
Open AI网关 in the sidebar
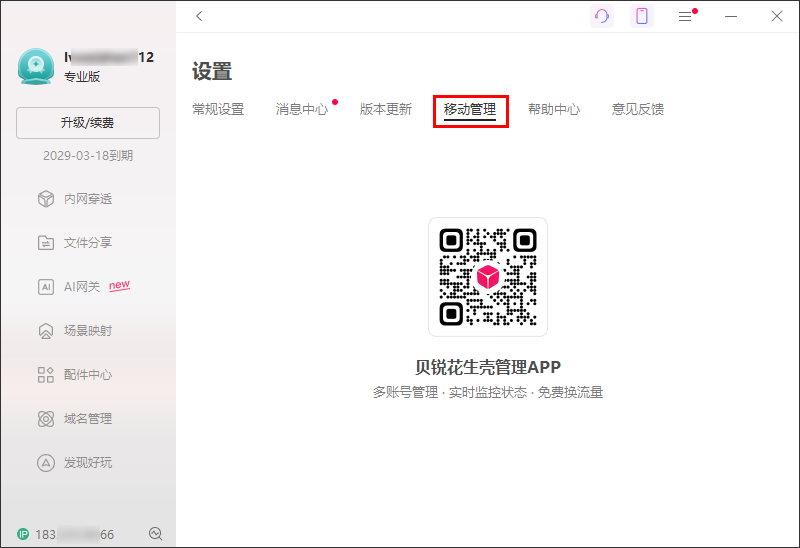[x=82, y=287]
